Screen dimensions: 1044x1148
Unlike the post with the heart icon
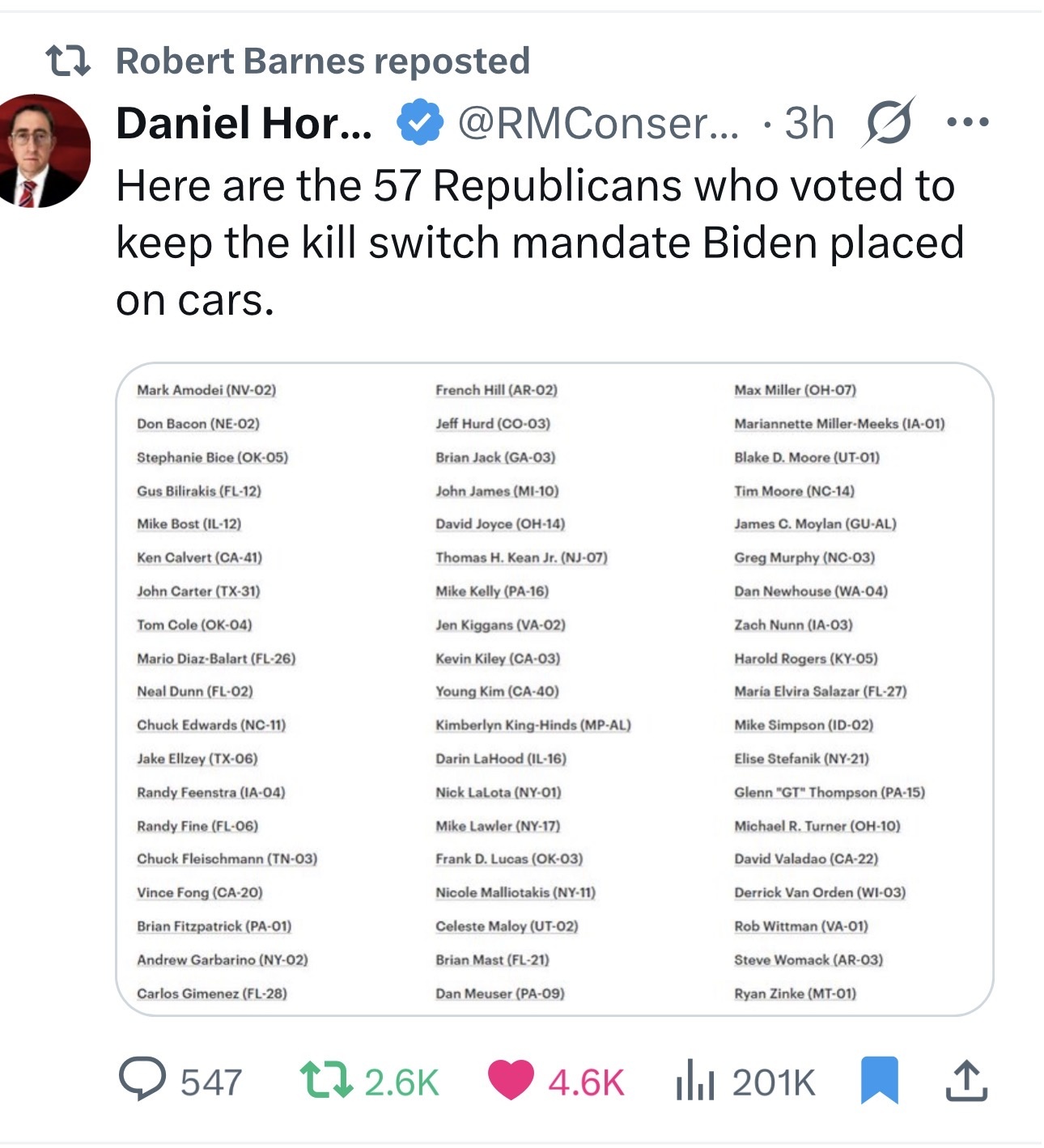[x=511, y=1080]
